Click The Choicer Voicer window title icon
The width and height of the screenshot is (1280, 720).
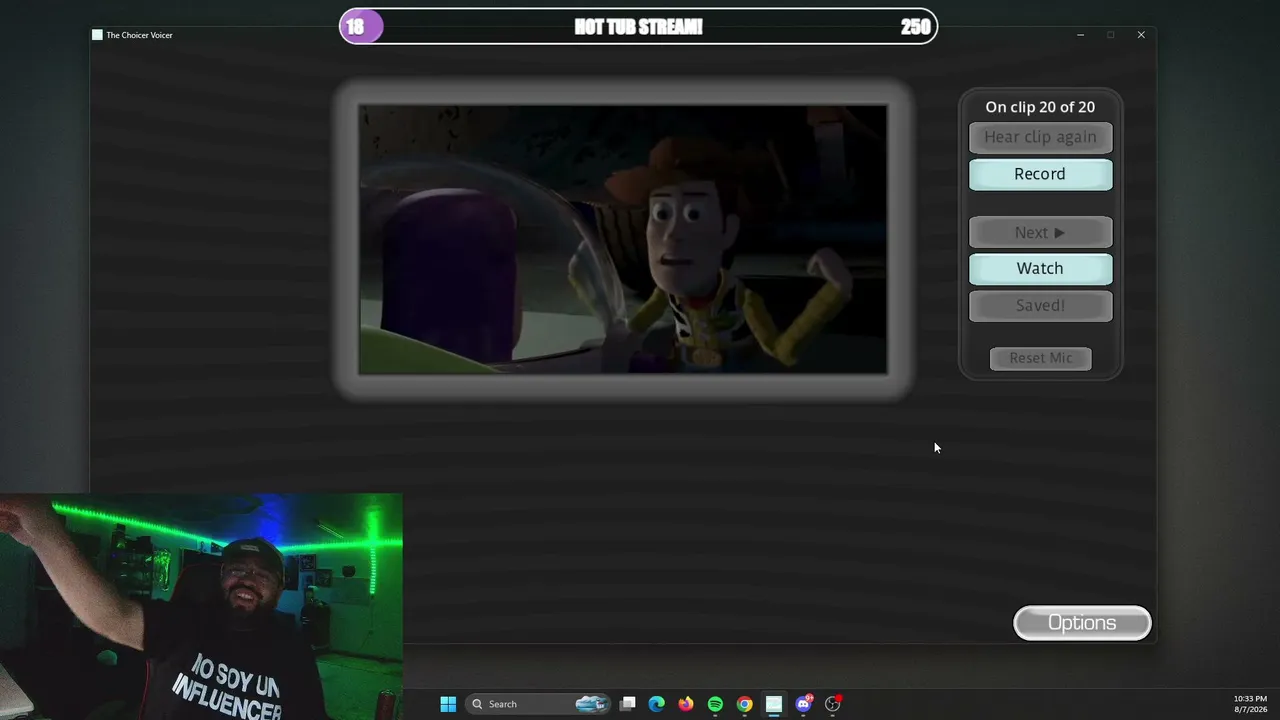[x=97, y=35]
